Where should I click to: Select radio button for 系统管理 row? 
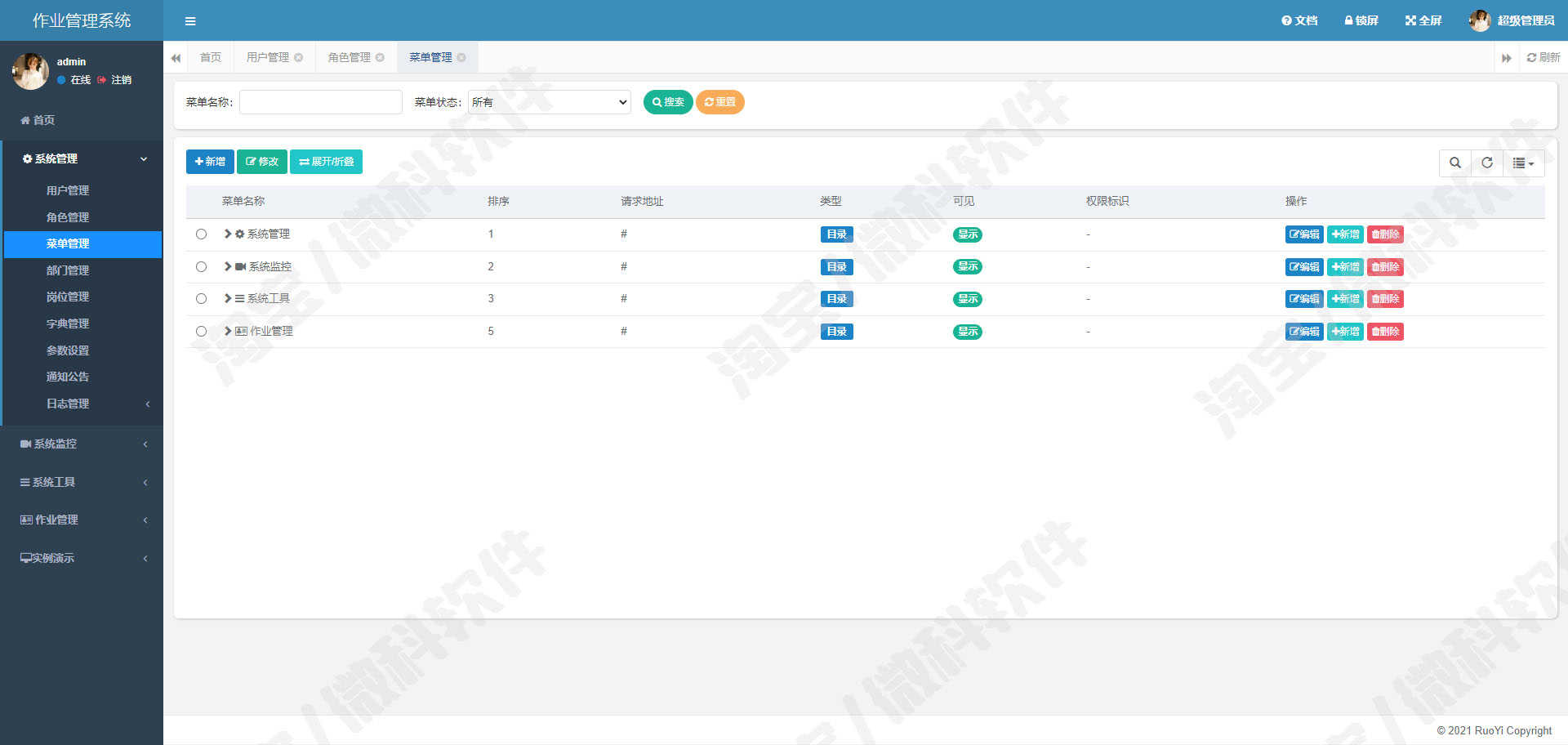[201, 234]
